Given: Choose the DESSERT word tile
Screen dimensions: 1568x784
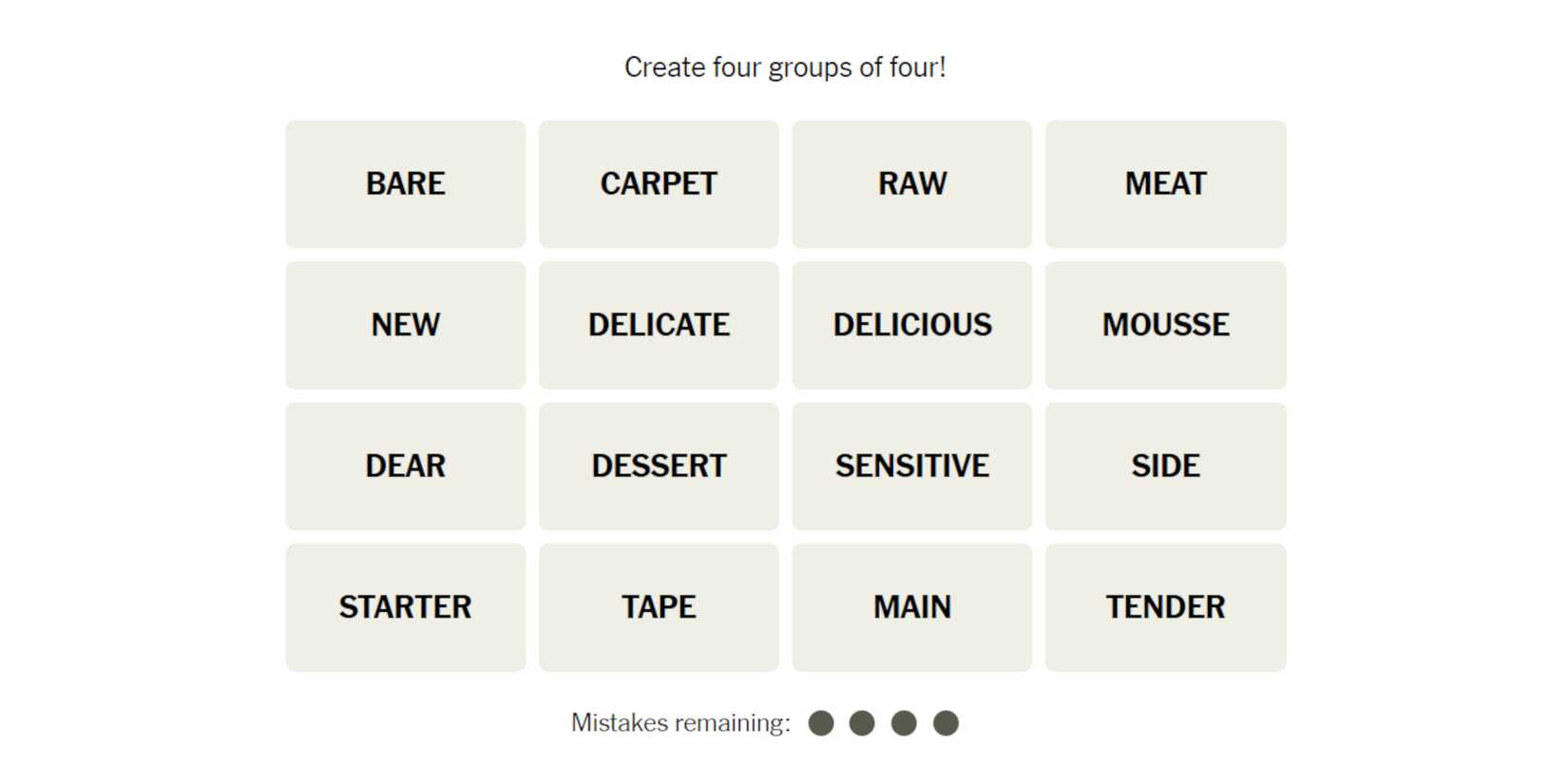Looking at the screenshot, I should [659, 466].
